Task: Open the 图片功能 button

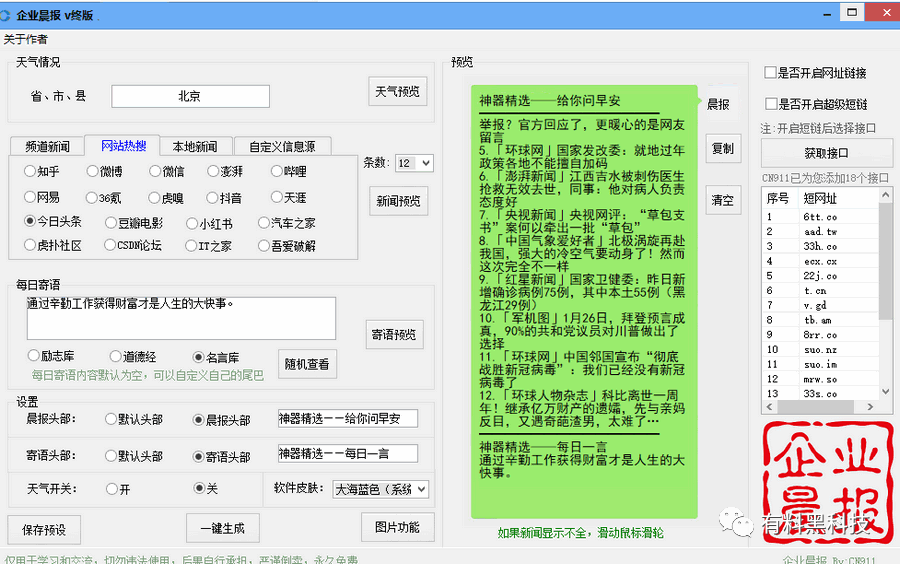Action: coord(397,527)
